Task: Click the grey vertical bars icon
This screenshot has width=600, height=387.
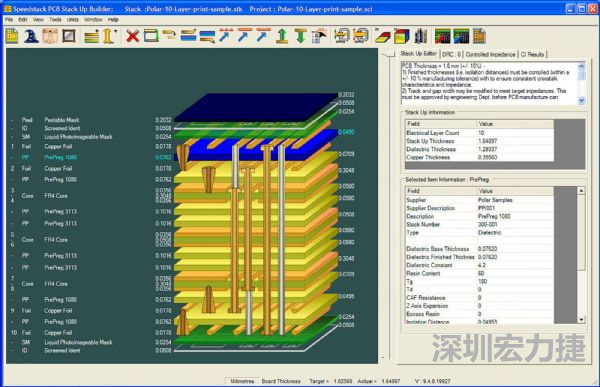Action: [x=421, y=36]
